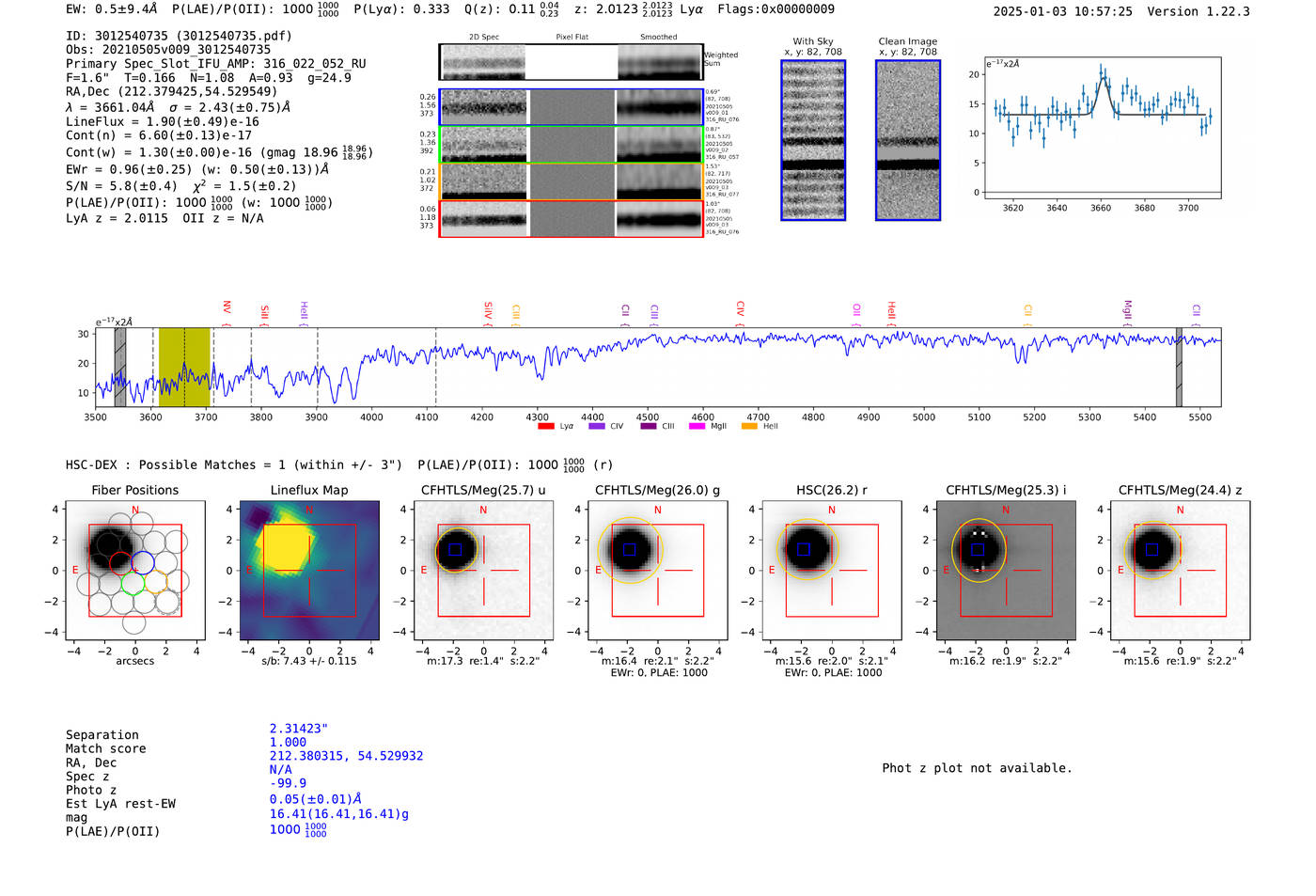
Task: Click the blue square marker in u-band image
Action: [455, 550]
